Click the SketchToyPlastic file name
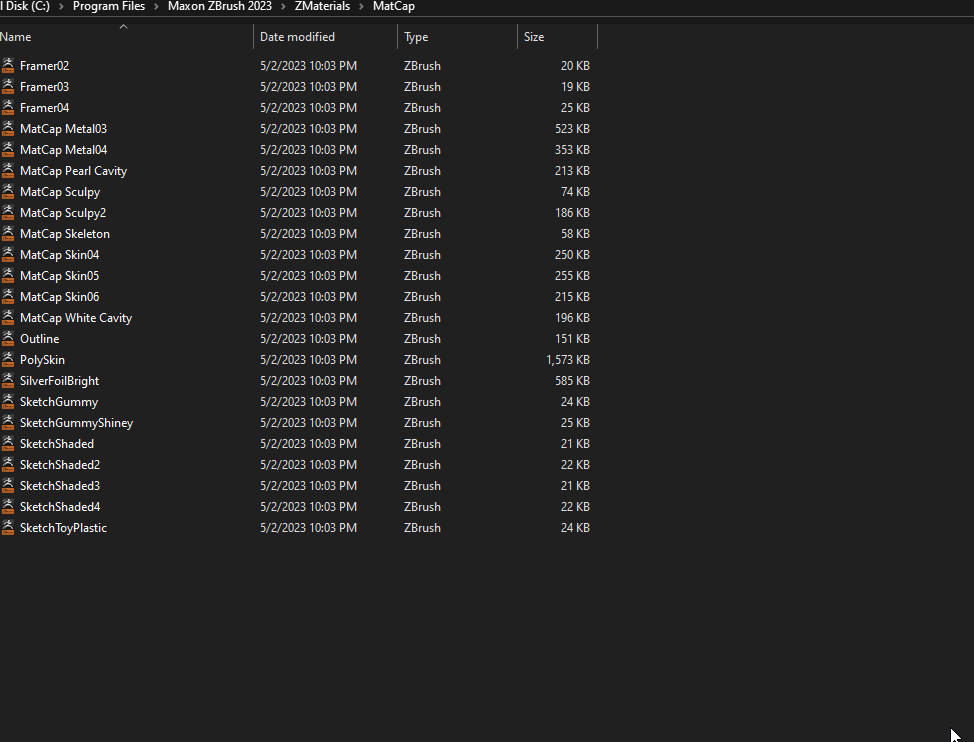This screenshot has width=974, height=742. point(63,527)
